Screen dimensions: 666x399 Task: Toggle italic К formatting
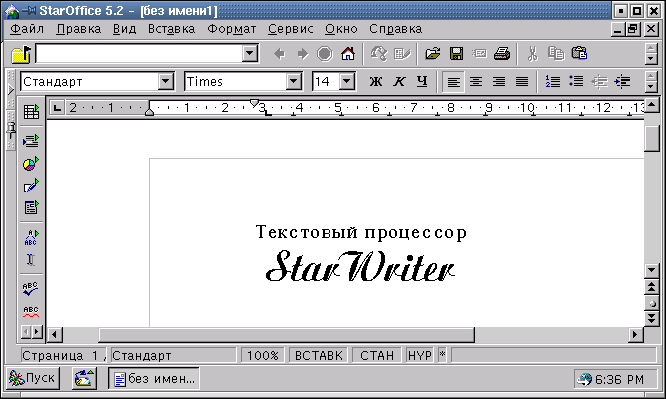[399, 81]
